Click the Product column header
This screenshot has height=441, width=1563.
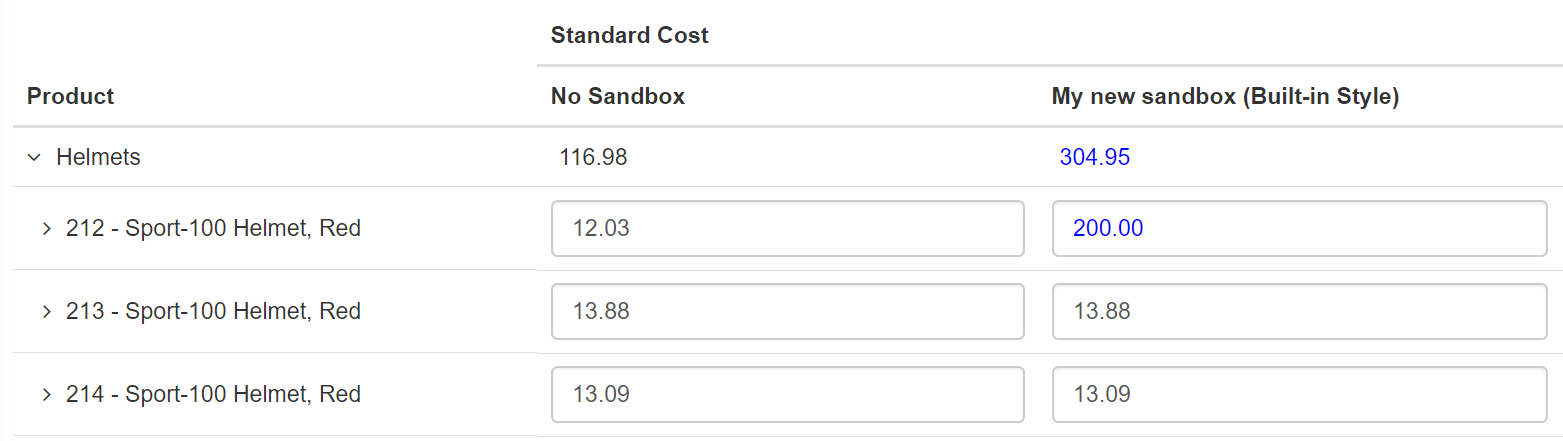(x=70, y=96)
